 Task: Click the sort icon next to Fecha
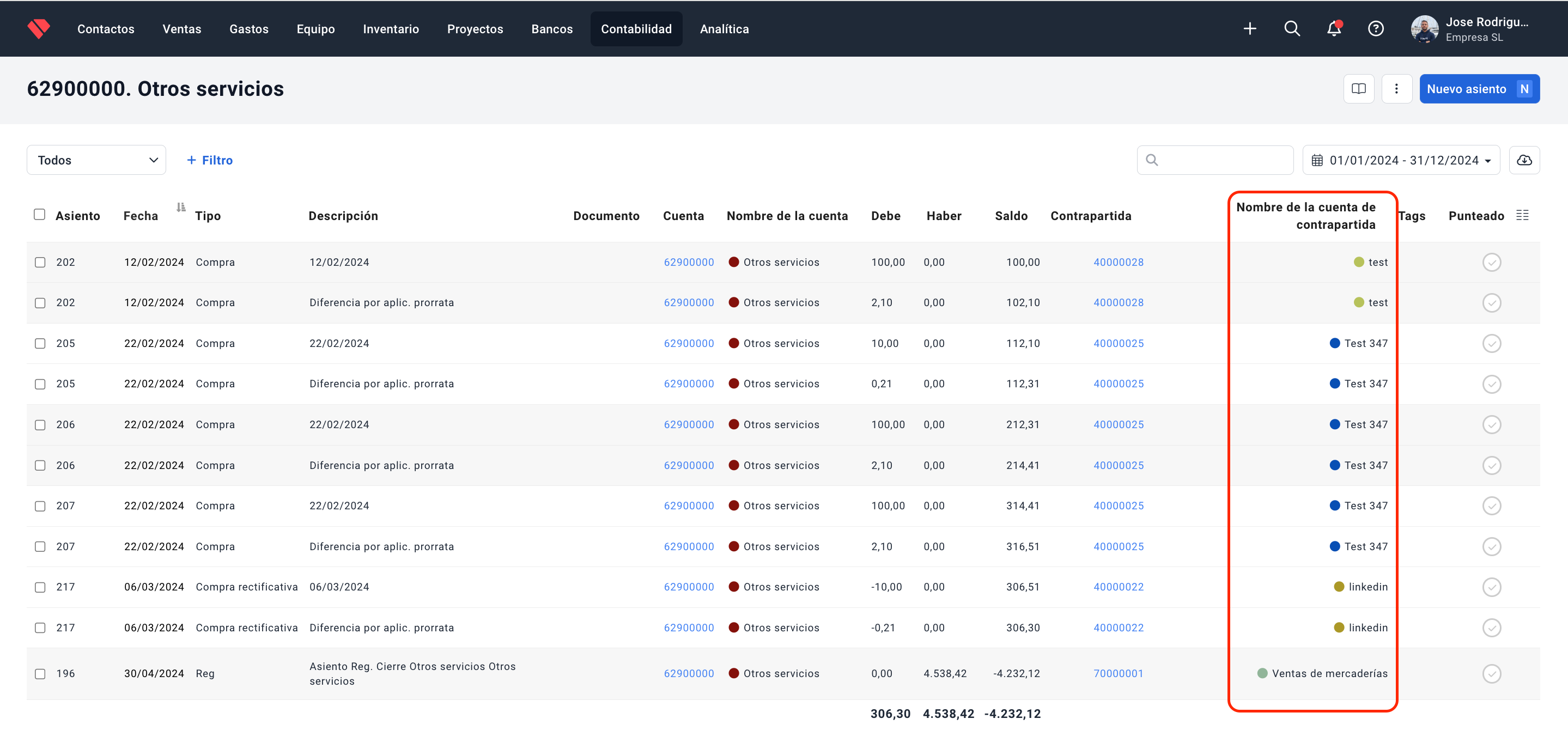(181, 208)
